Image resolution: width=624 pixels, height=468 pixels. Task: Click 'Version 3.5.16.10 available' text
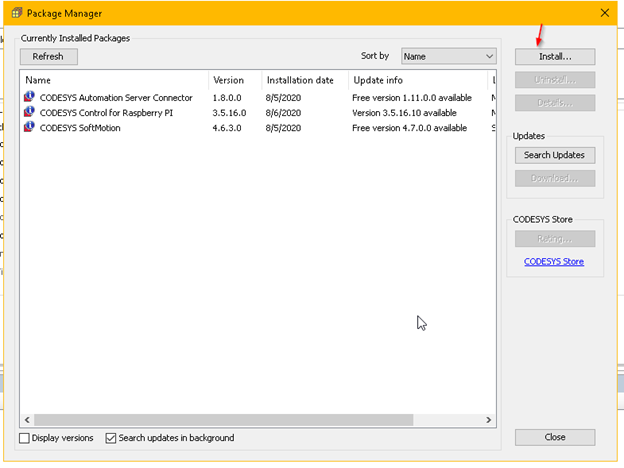tap(404, 113)
